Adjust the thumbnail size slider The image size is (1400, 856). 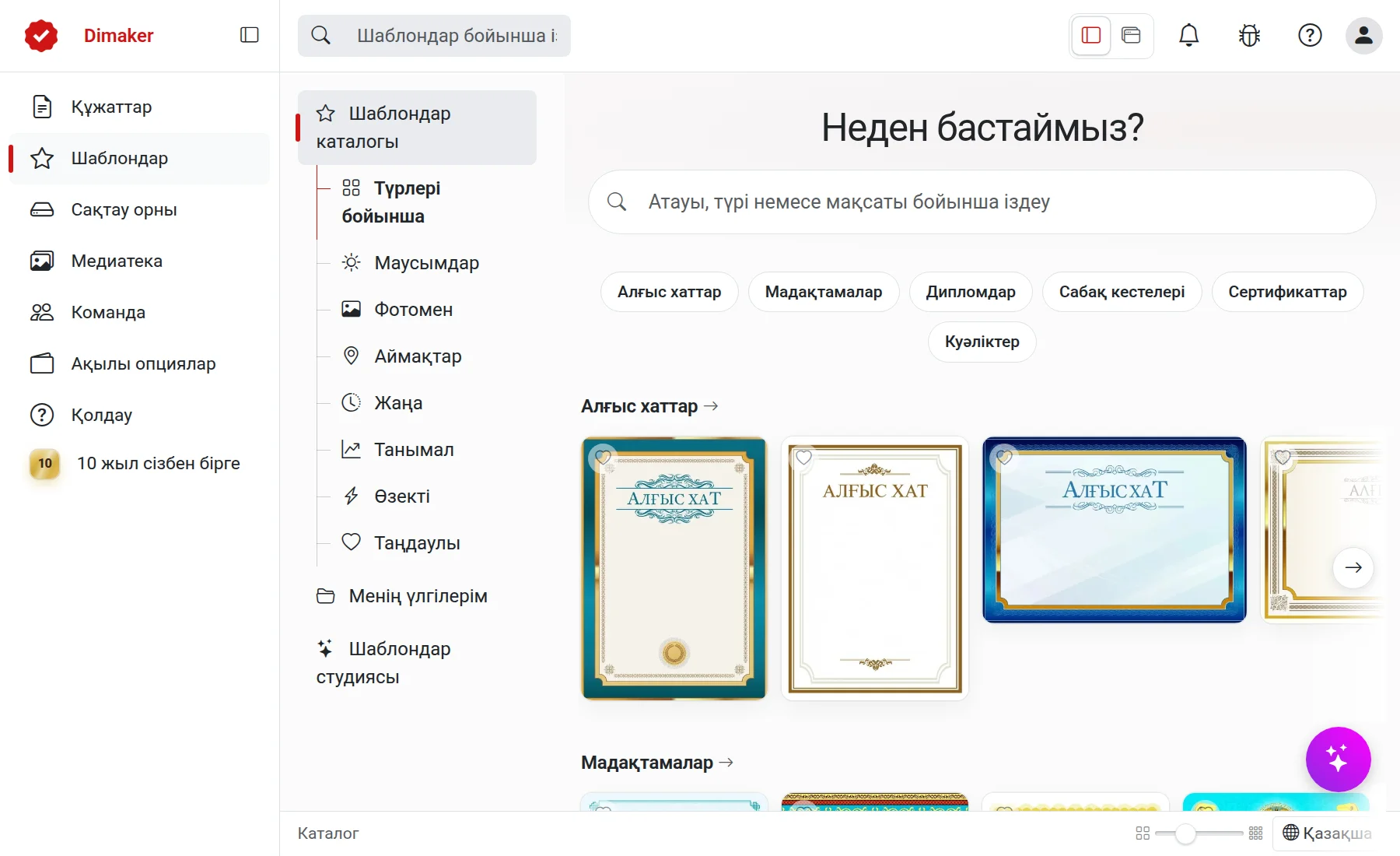pos(1199,833)
